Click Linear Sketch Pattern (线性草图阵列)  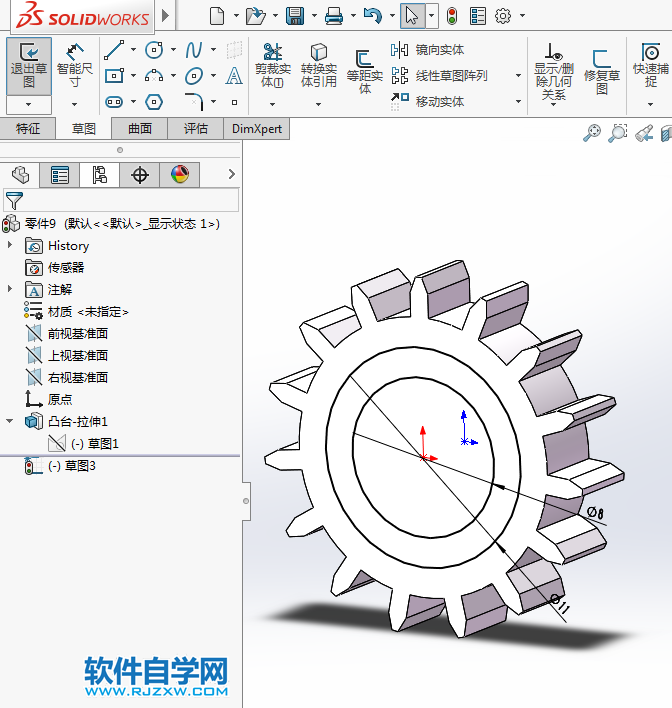click(x=439, y=75)
